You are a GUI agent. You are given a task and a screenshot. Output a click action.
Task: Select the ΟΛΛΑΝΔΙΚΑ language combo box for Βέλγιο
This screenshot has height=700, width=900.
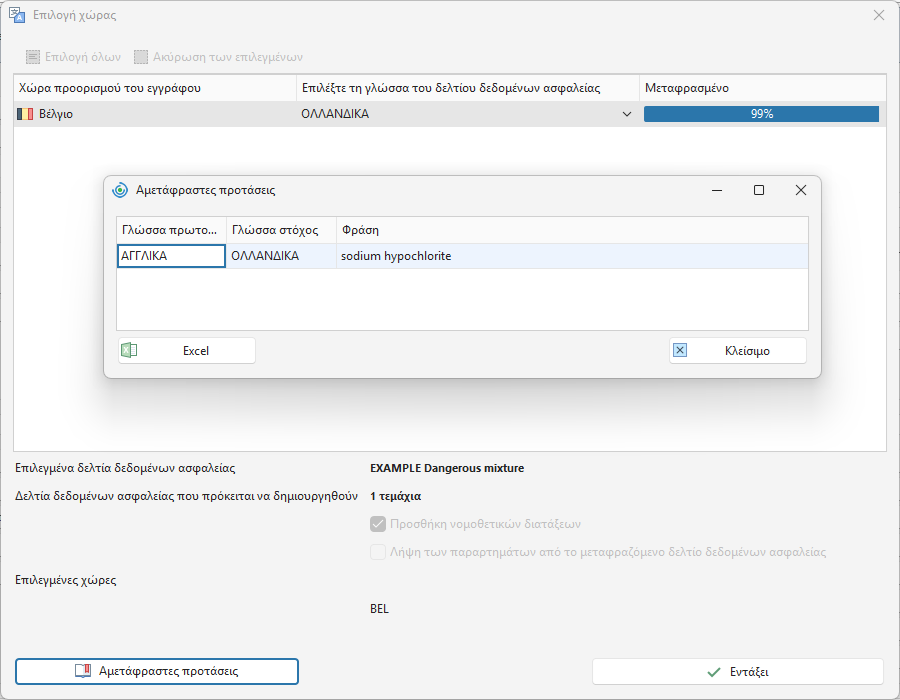[467, 114]
